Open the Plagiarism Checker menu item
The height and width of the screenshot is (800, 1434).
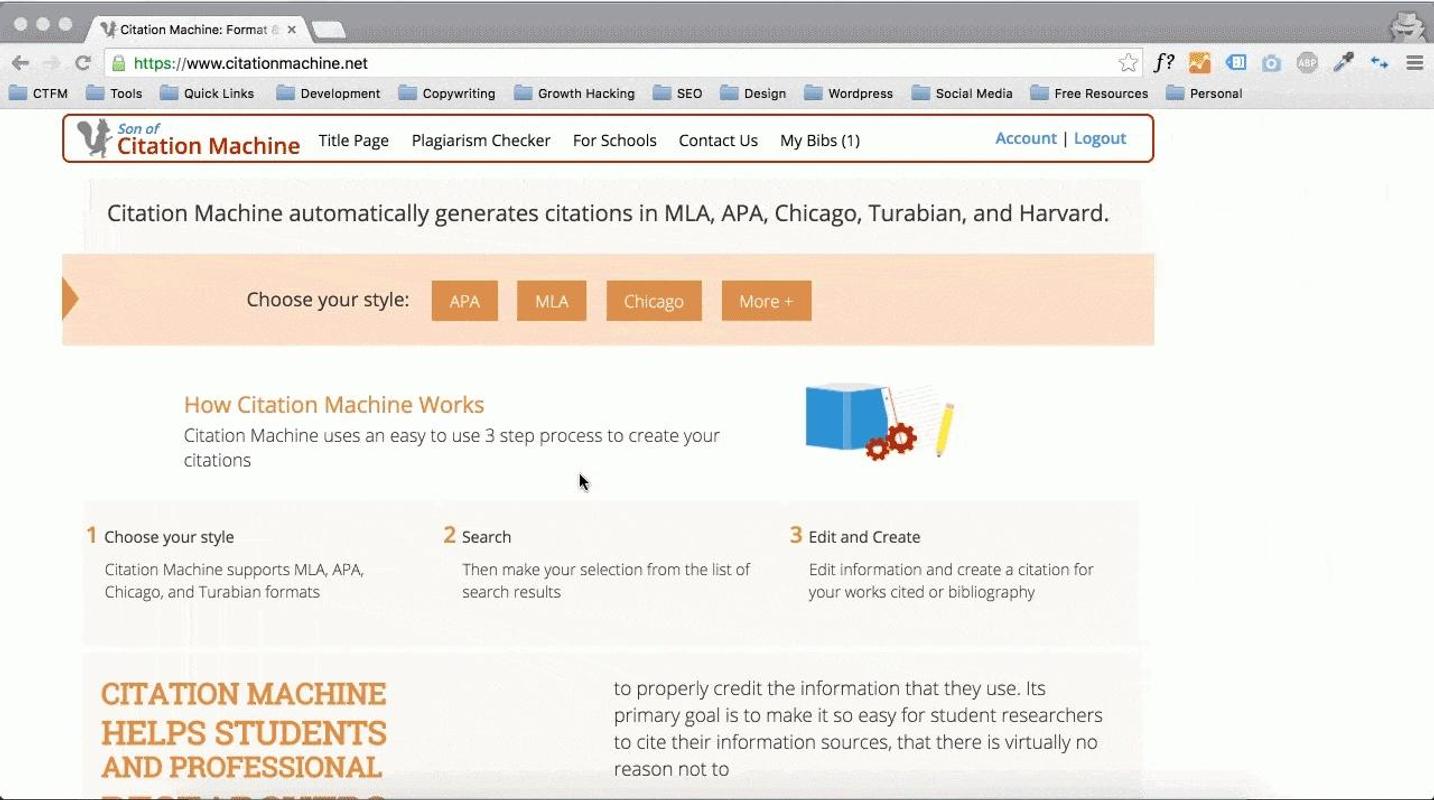click(481, 140)
